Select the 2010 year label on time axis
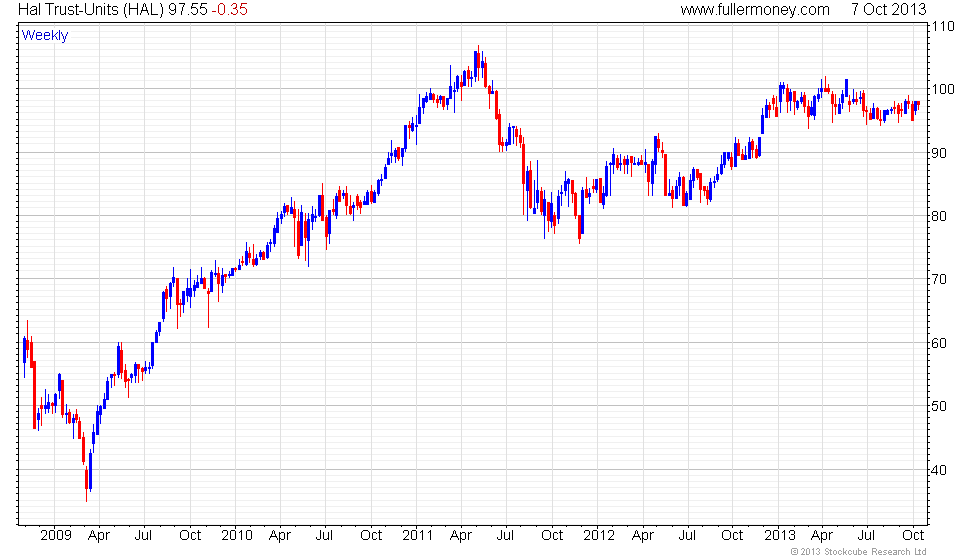980x560 pixels. click(237, 536)
